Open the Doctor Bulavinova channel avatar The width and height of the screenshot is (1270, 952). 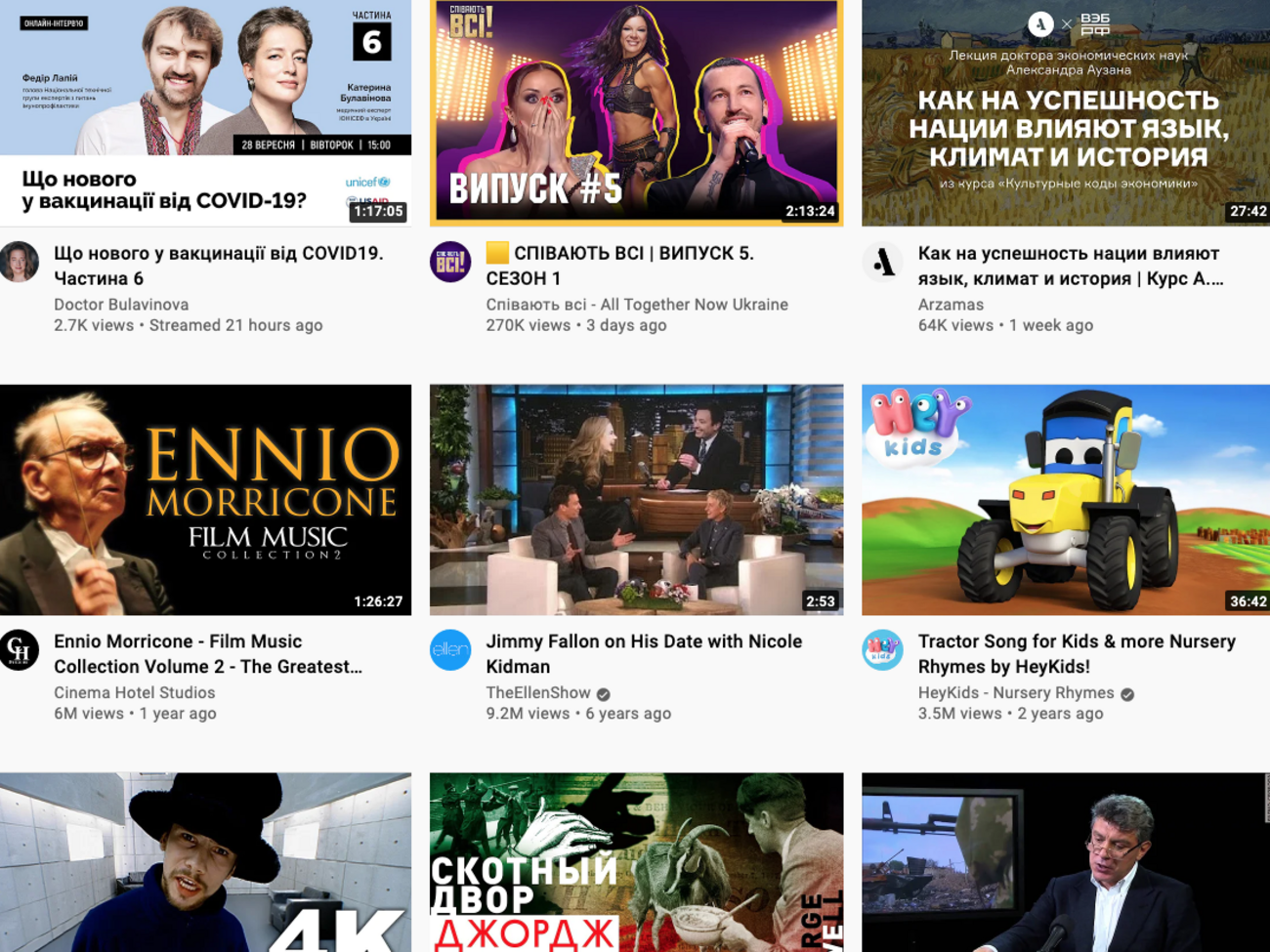pyautogui.click(x=20, y=262)
